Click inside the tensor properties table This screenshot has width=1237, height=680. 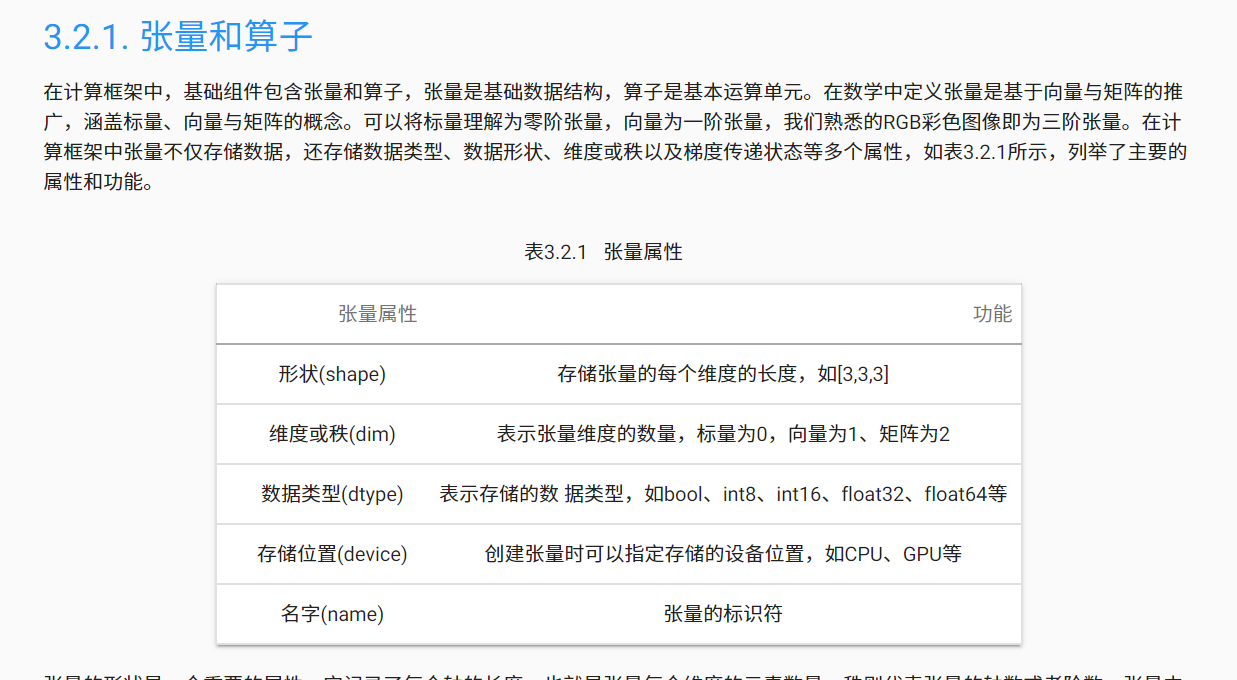coord(618,464)
